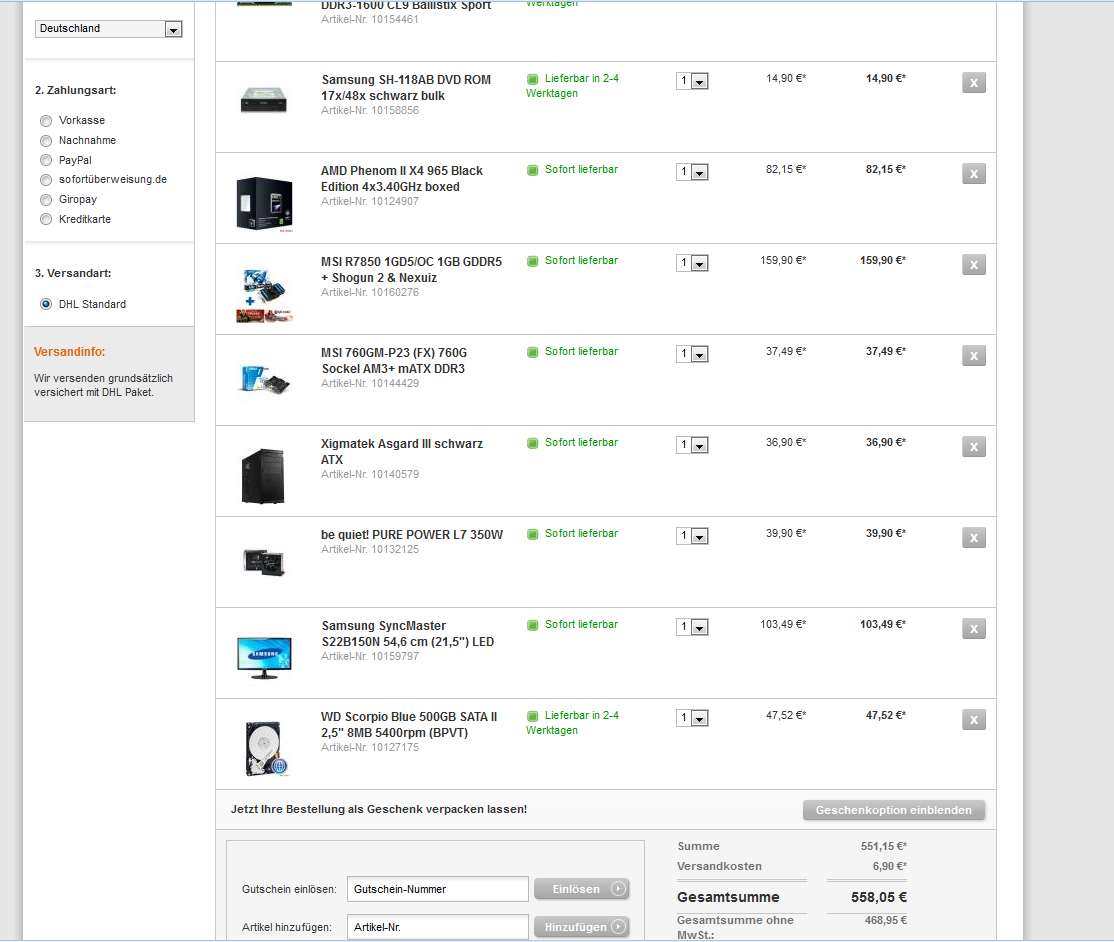Remove Samsung SH-118AB DVD ROM from cart

point(974,83)
